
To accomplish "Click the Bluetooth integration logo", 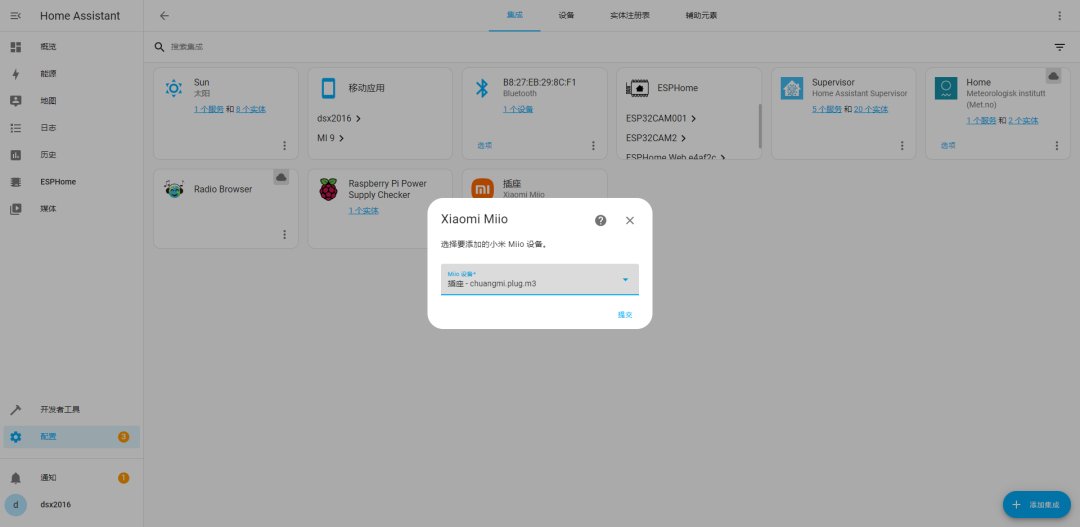I will [x=482, y=87].
